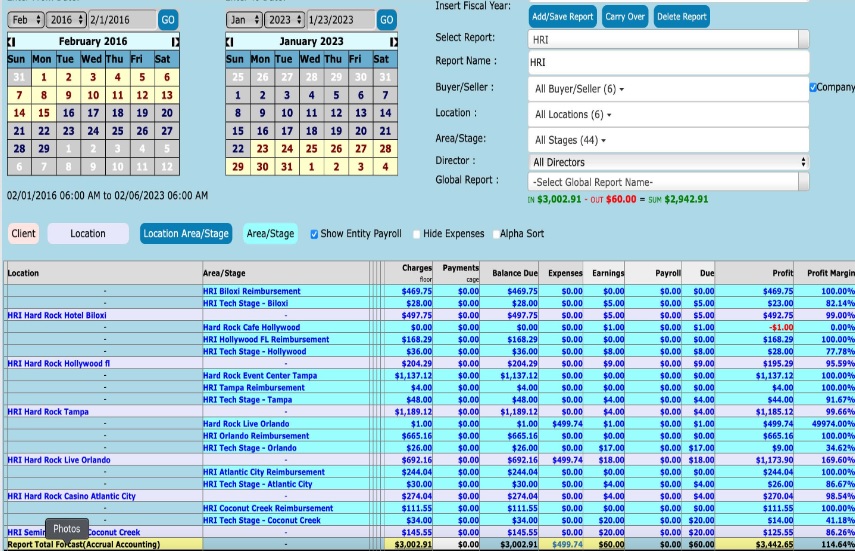Open the 2016 year dropdown
Screen dimensions: 855x551
tap(67, 20)
